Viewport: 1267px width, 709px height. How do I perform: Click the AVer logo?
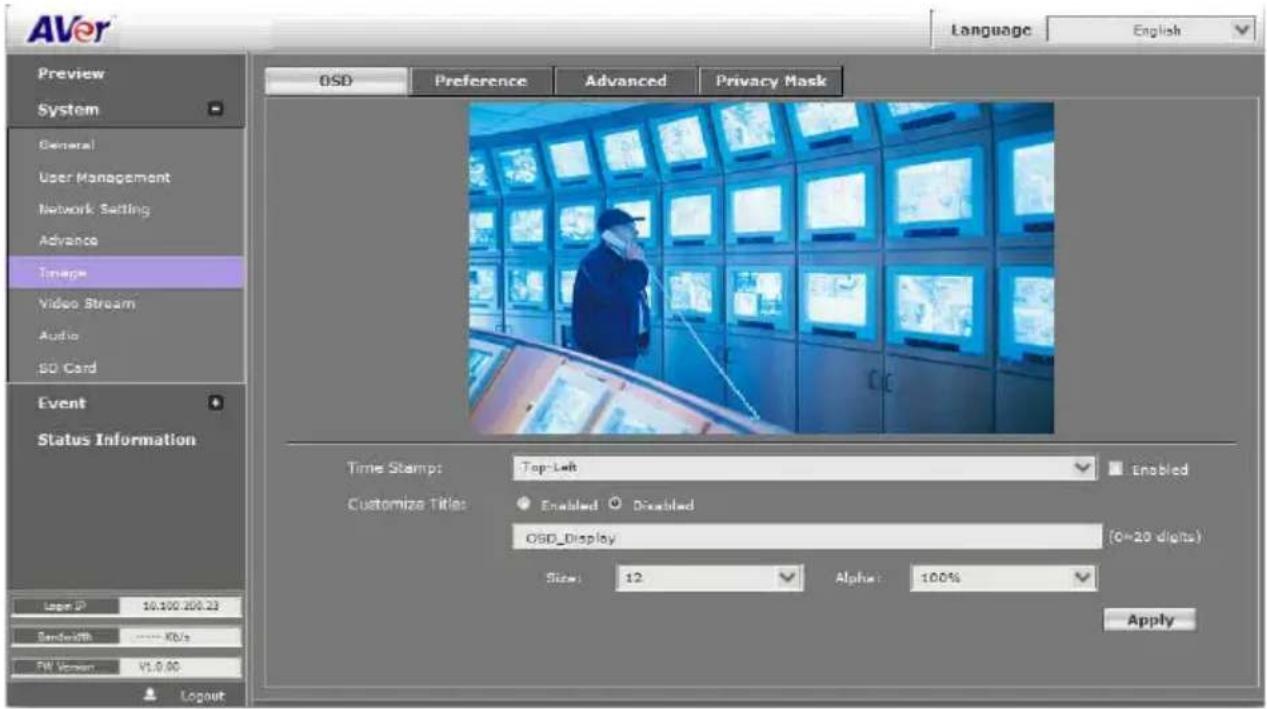coord(67,30)
